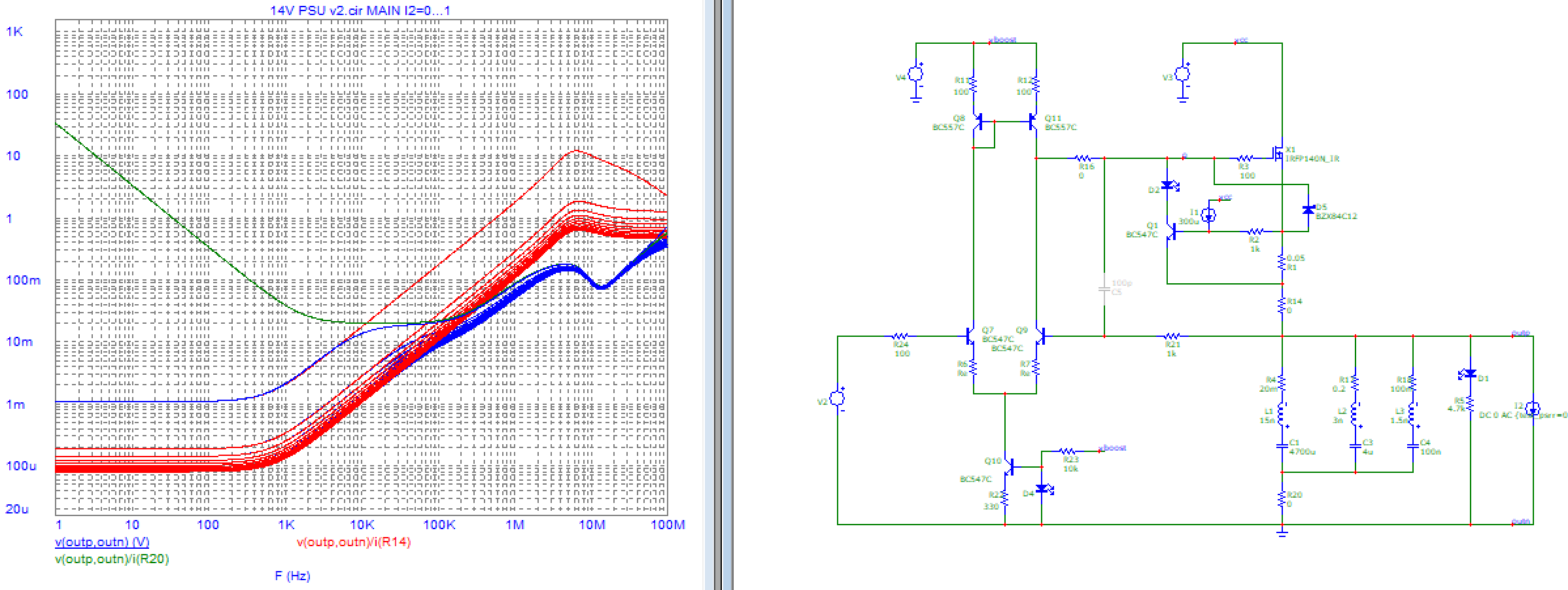Viewport: 1568px width, 590px height.
Task: Select resistor R12 symbol
Action: 1036,85
